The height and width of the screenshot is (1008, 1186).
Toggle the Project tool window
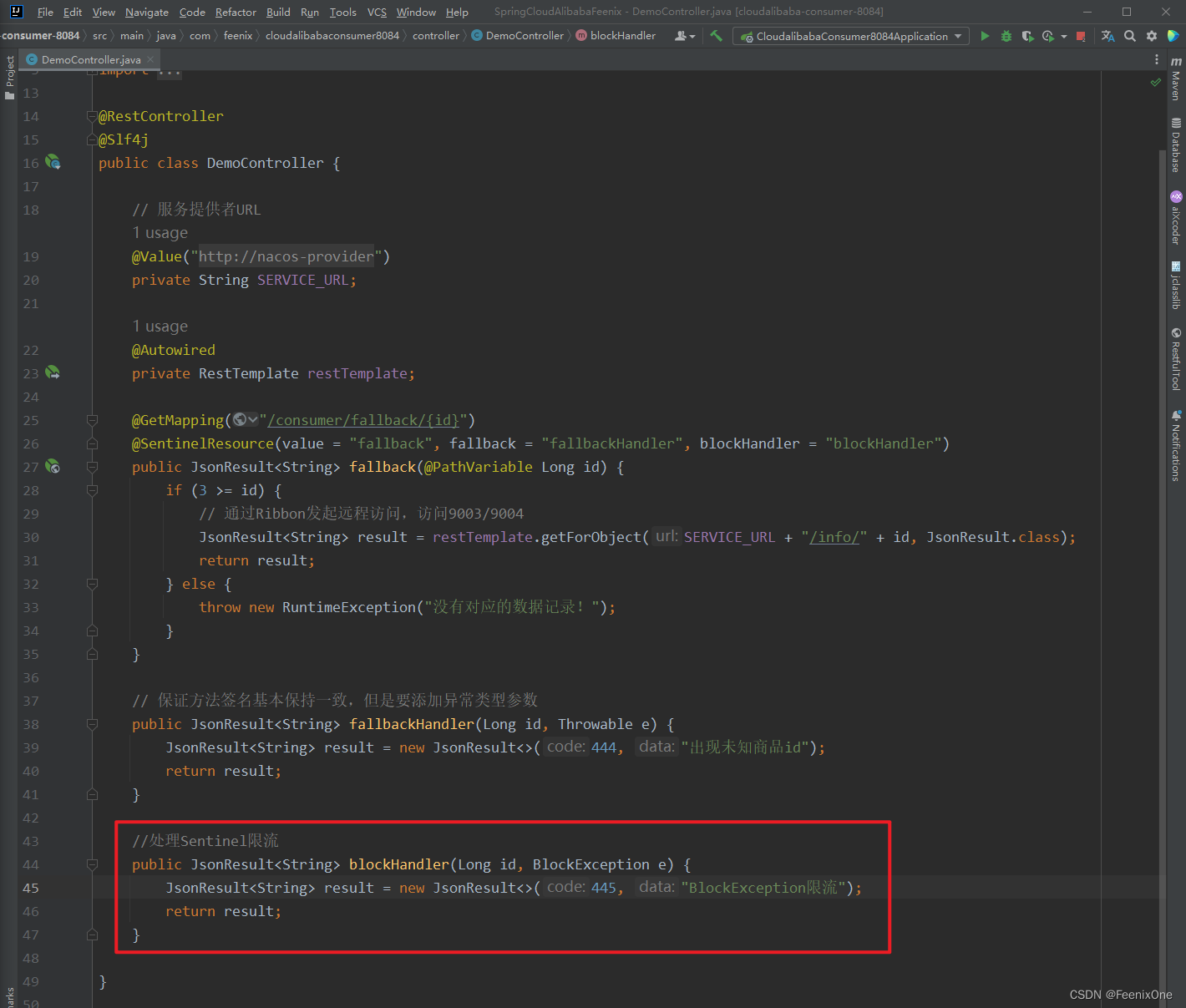click(x=9, y=77)
